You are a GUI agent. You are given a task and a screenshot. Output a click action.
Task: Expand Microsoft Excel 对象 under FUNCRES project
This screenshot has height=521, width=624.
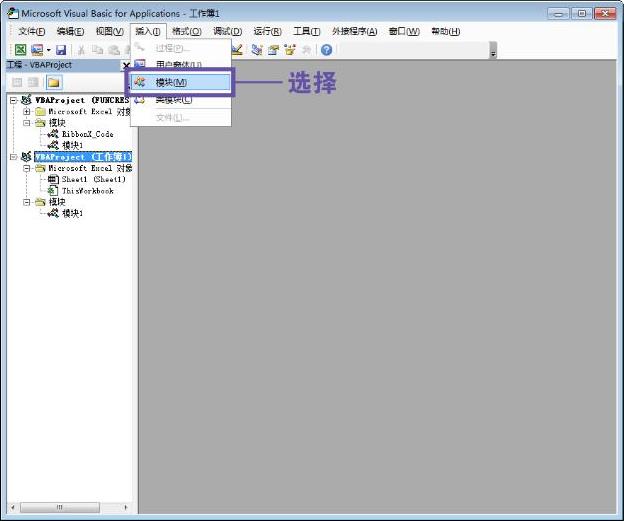pos(26,111)
